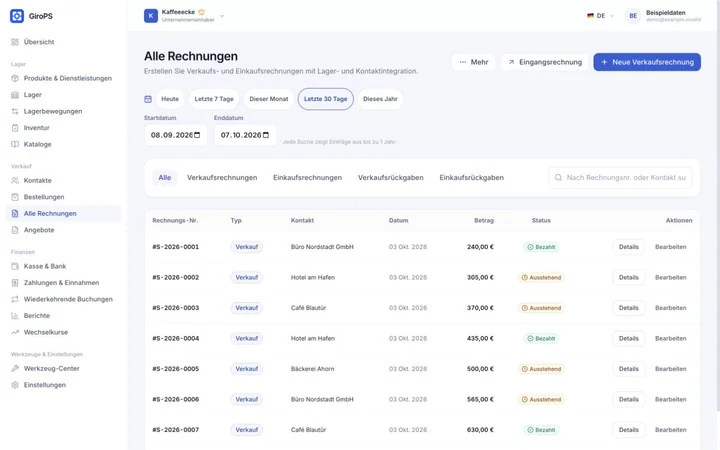
Task: Click the Verkauf tag of #S-2026-0004
Action: click(x=247, y=338)
